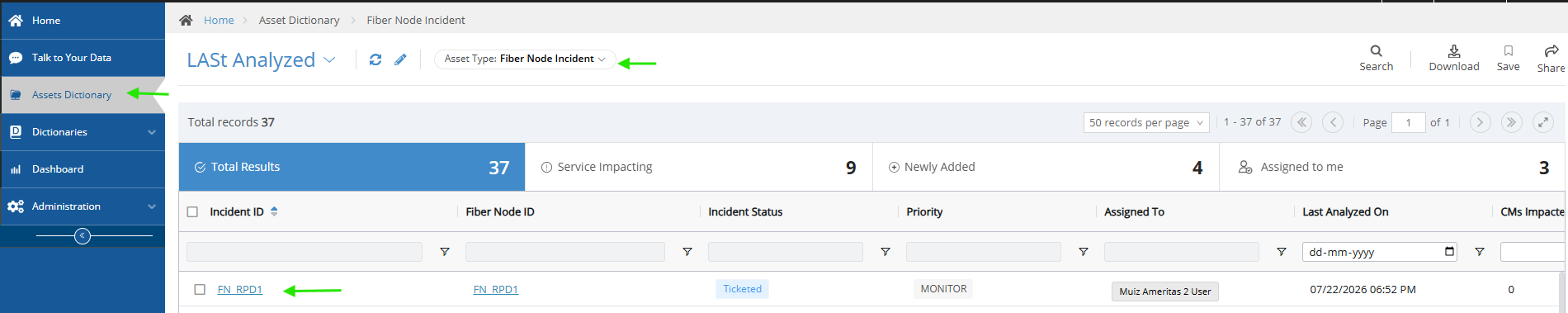This screenshot has width=1568, height=313.
Task: Toggle the select-all checkbox in table header
Action: tap(192, 212)
